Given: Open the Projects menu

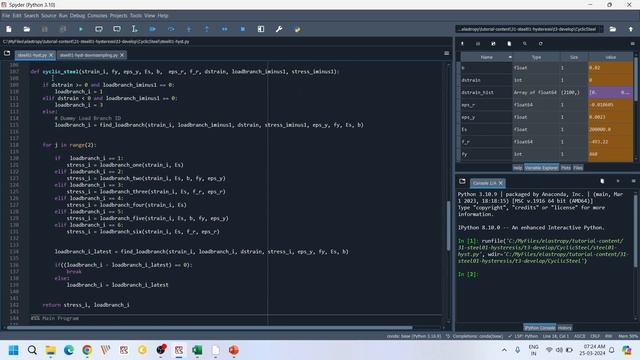Looking at the screenshot, I should [x=118, y=16].
